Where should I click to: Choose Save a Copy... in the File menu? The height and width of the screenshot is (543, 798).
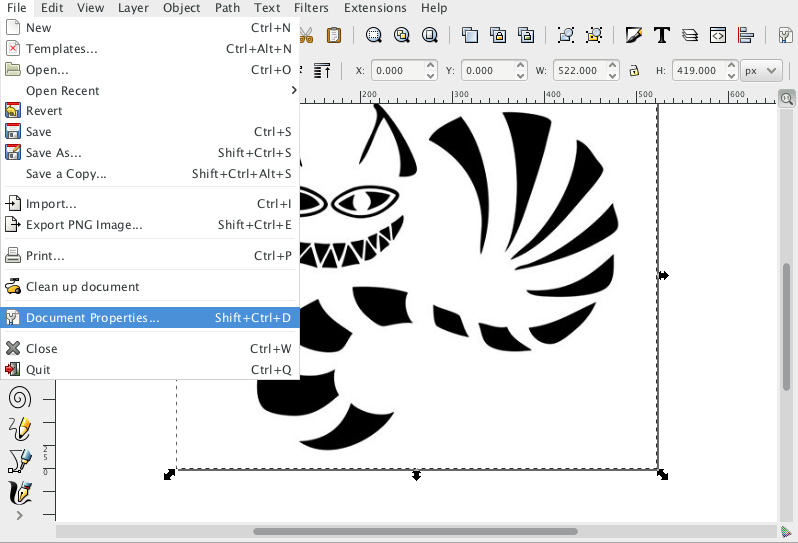(x=150, y=174)
